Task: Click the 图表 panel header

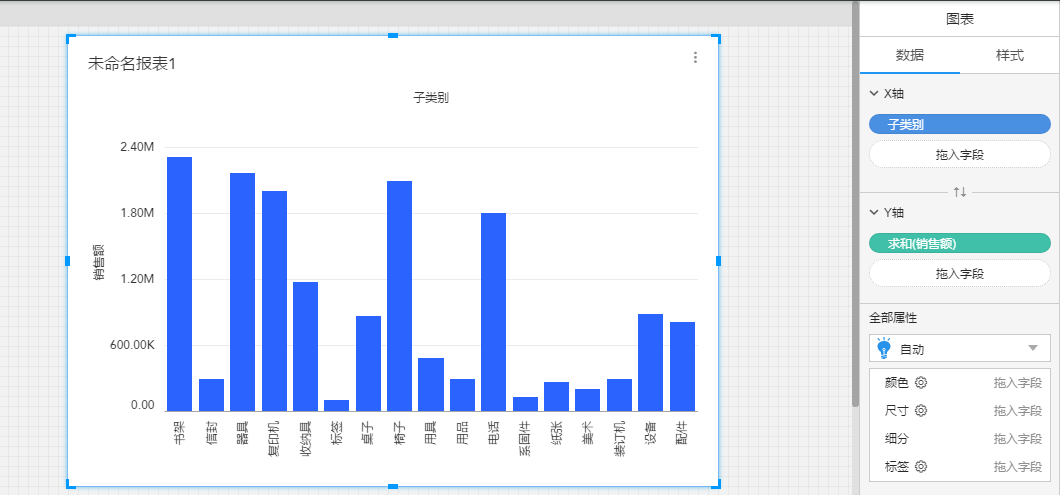Action: tap(960, 20)
